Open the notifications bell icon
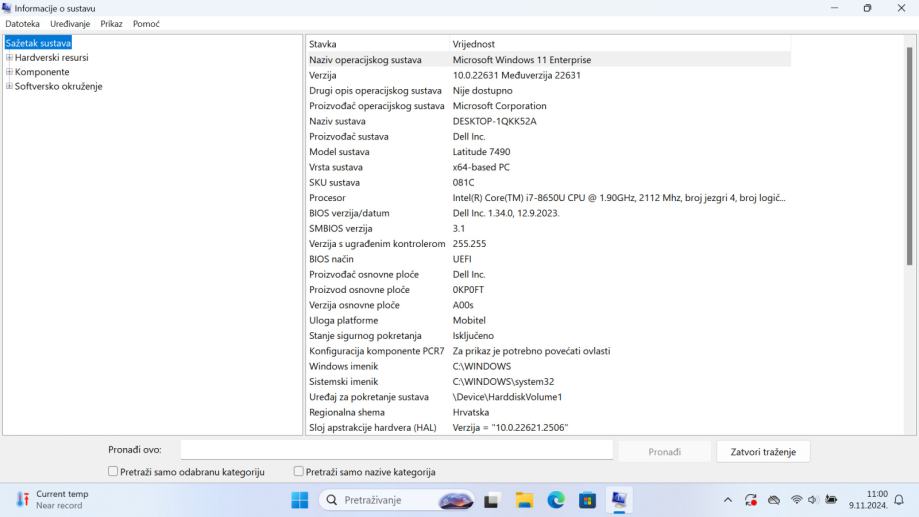Image resolution: width=919 pixels, height=517 pixels. pos(898,500)
